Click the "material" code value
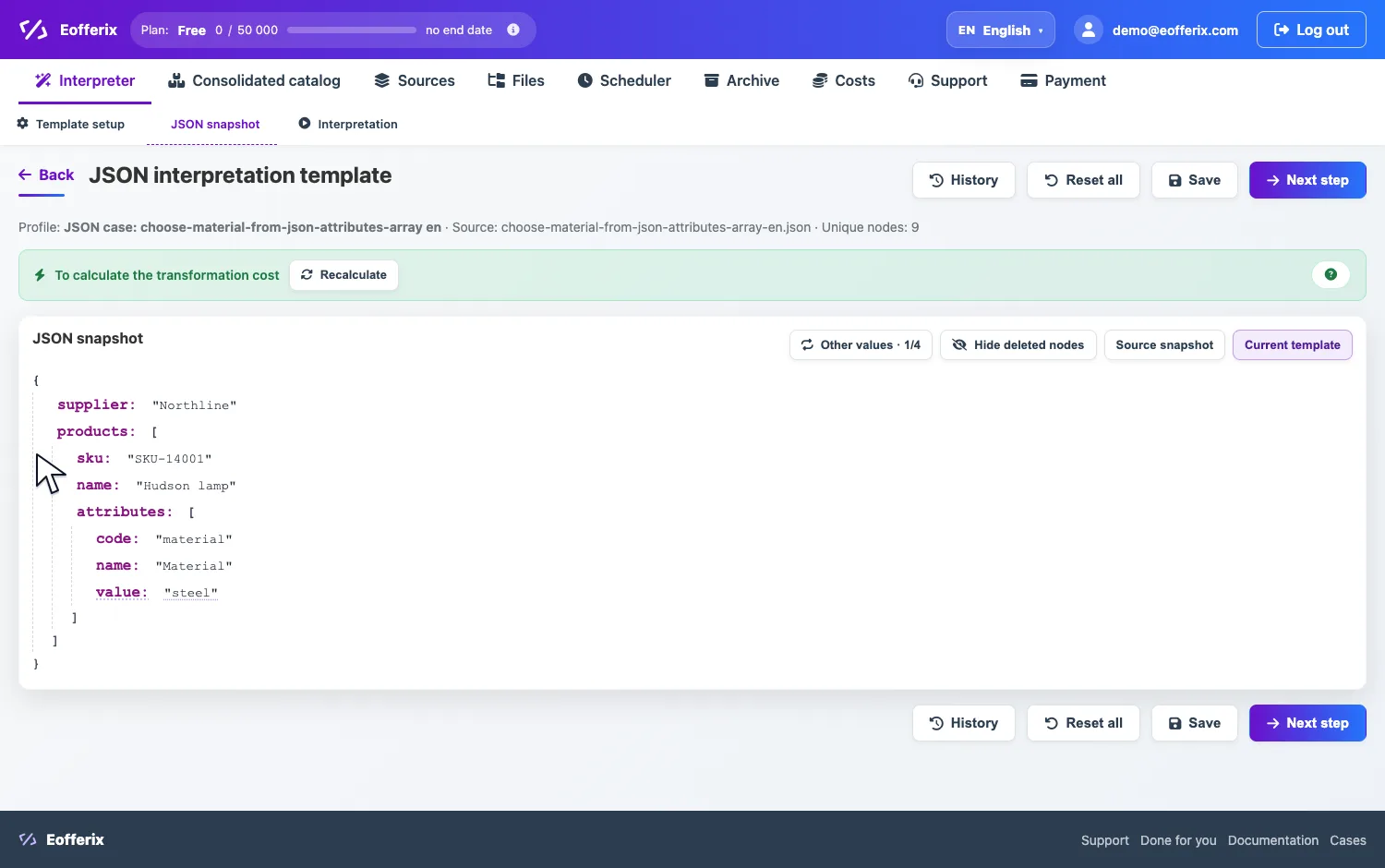This screenshot has height=868, width=1385. tap(194, 539)
